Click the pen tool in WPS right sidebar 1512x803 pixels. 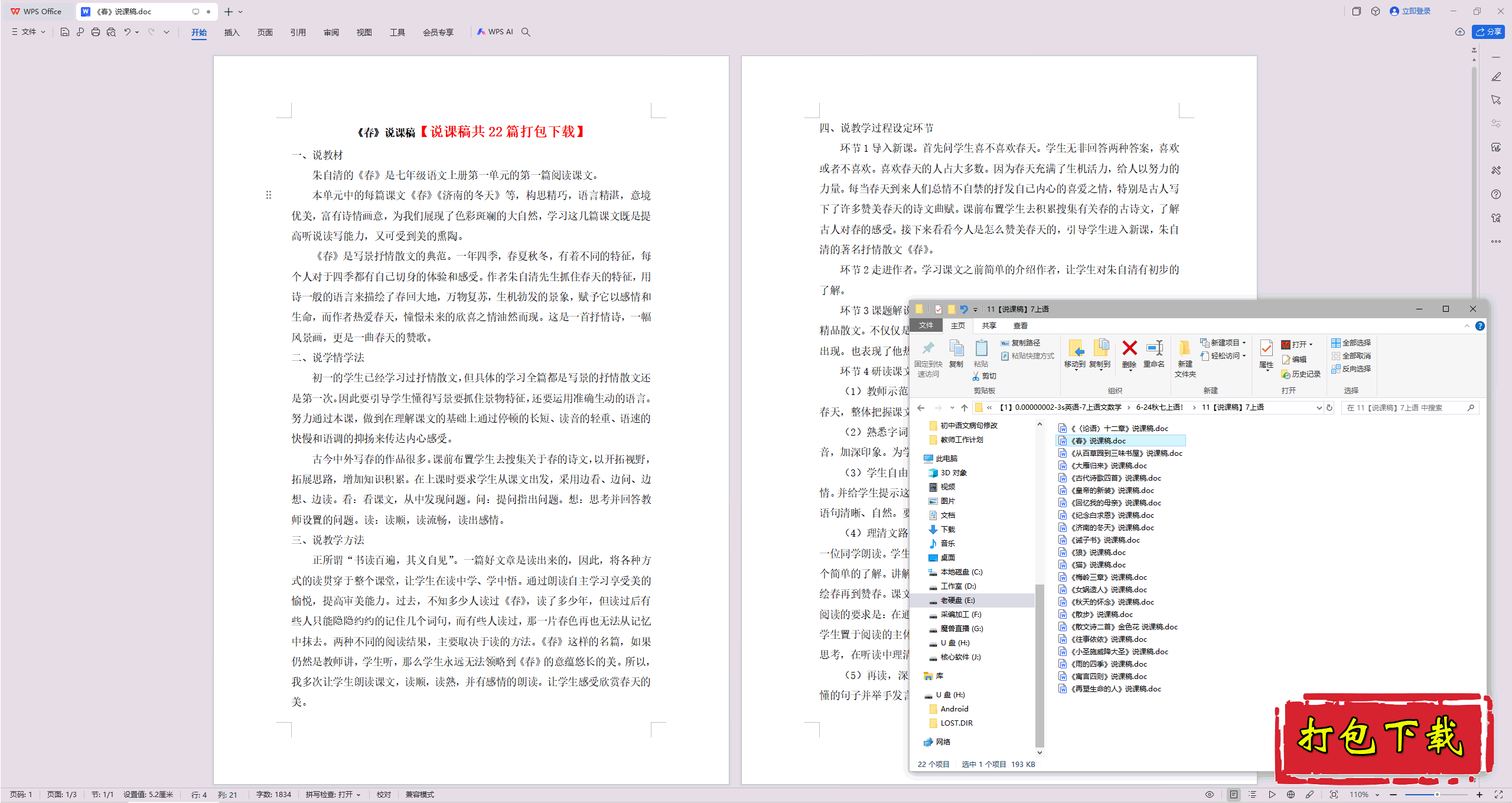1496,77
